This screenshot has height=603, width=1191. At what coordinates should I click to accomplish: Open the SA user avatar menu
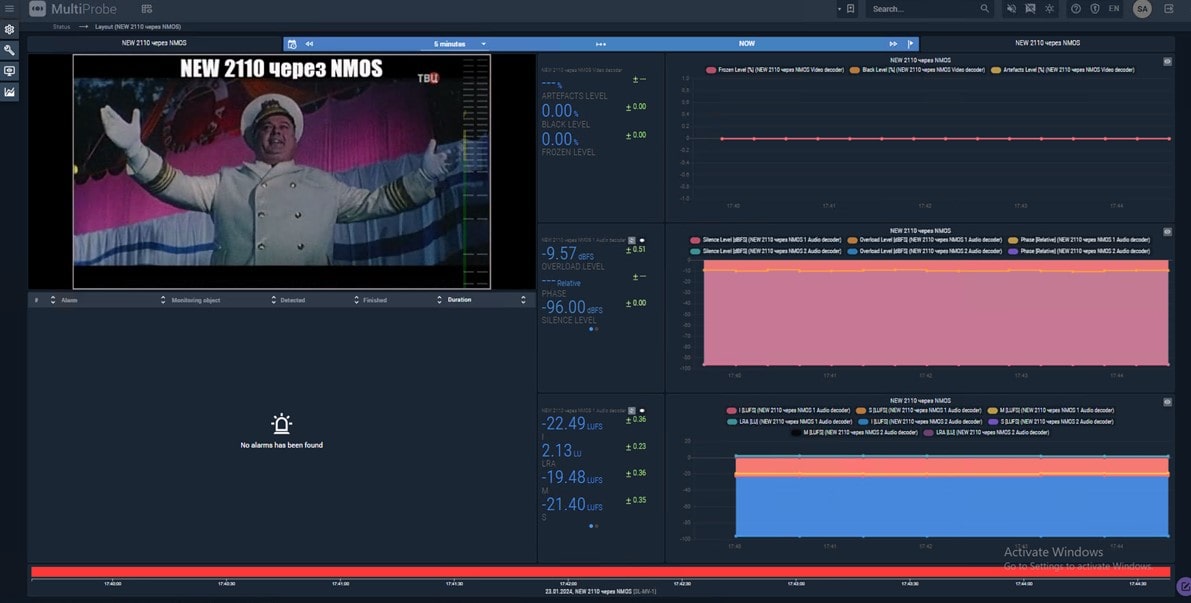pos(1142,9)
